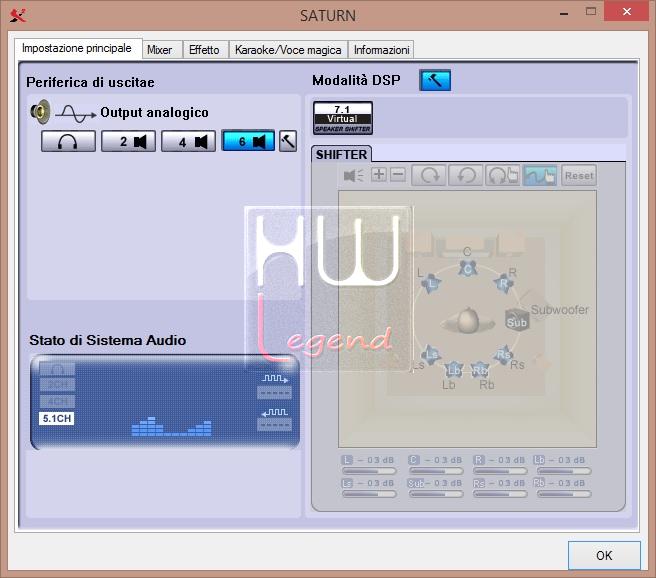Adjust the L channel dB slider
Viewport: 656px width, 578px height.
coord(369,471)
